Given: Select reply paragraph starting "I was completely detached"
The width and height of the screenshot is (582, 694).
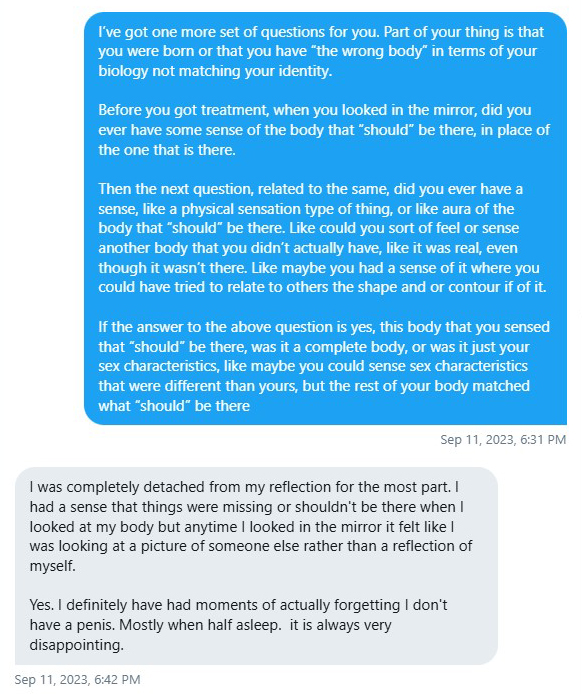Looking at the screenshot, I should (251, 526).
